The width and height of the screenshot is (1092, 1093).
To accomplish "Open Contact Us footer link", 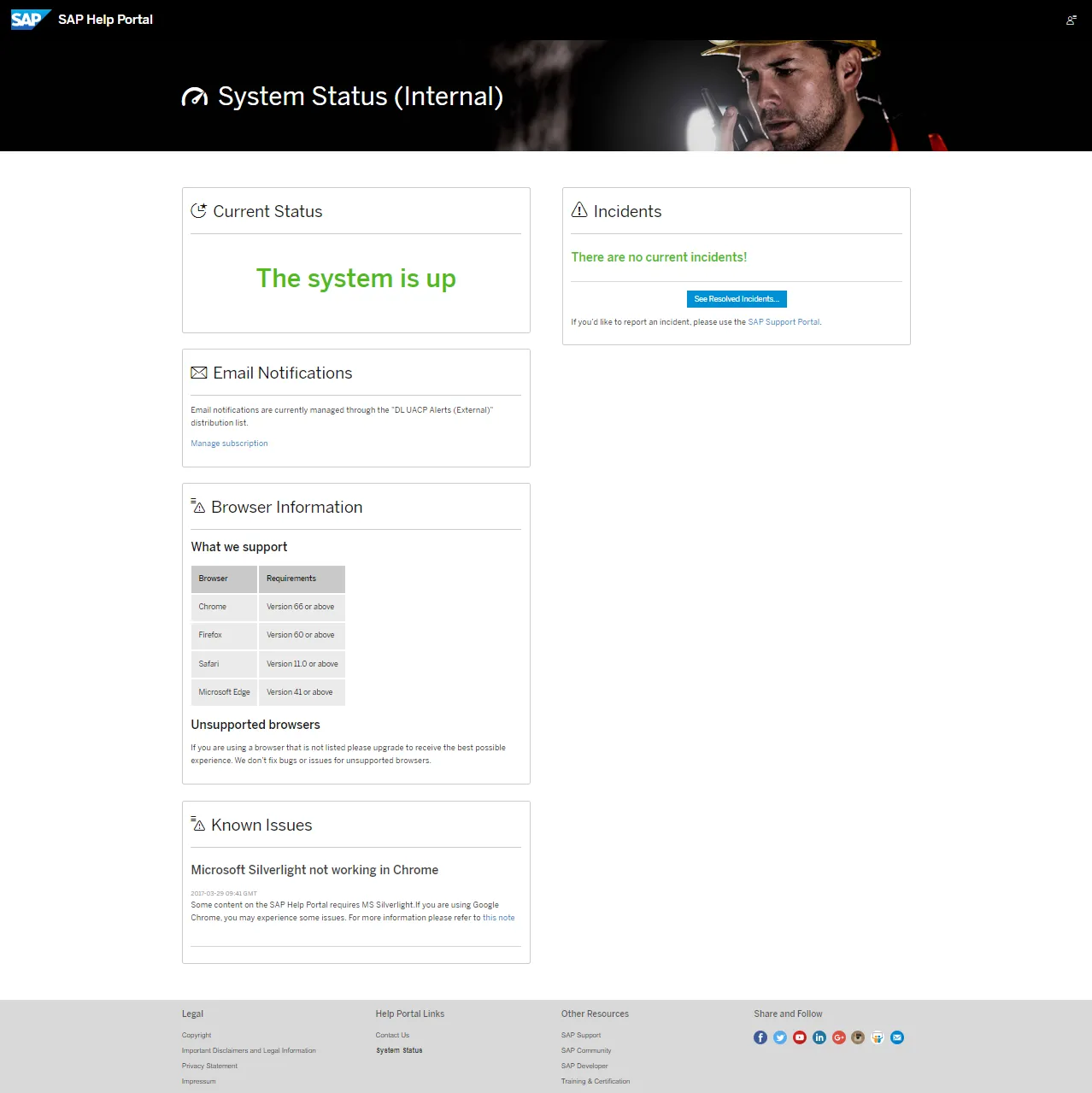I will tap(392, 1035).
